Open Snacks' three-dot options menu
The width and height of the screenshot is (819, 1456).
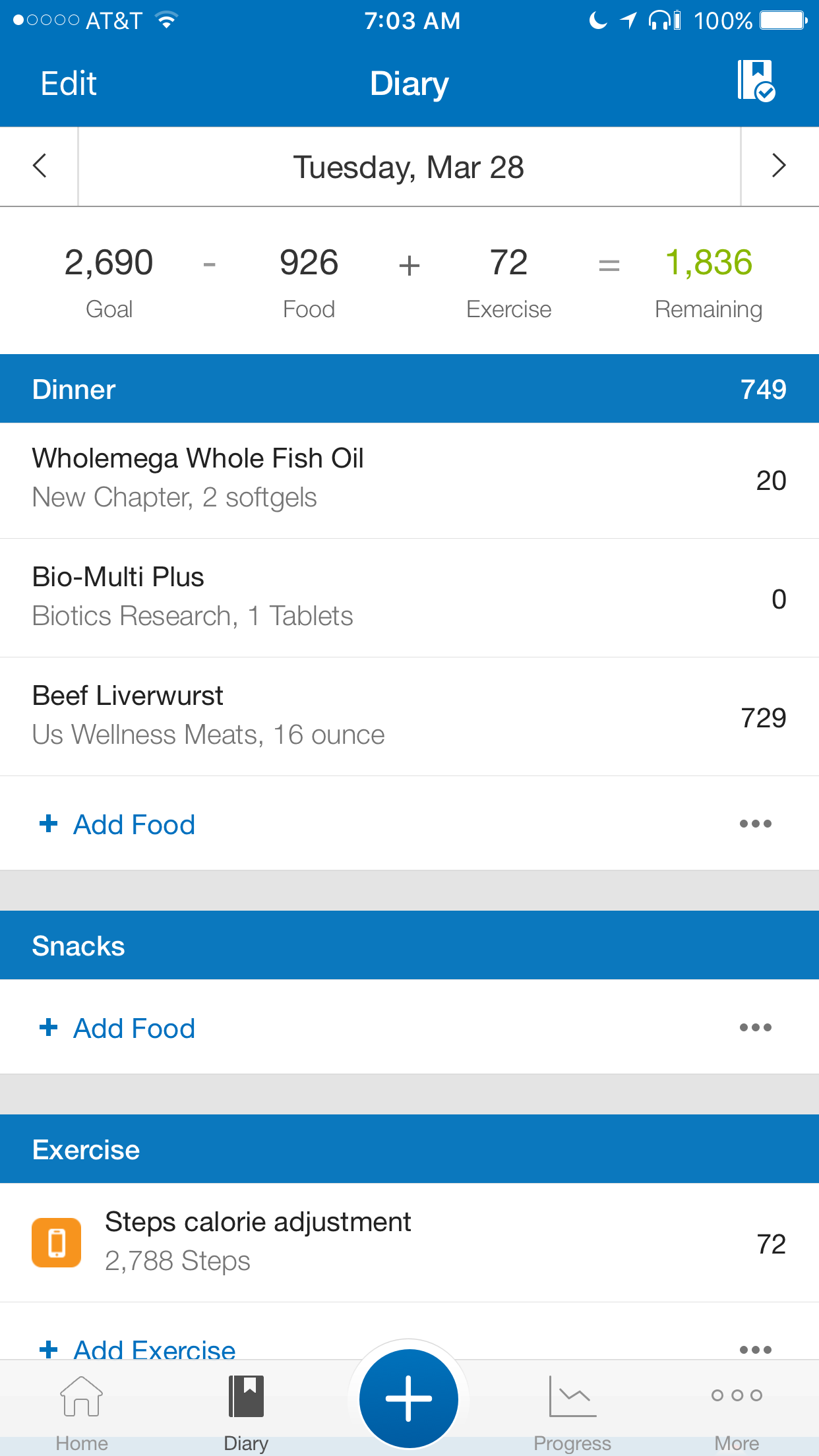coord(755,1027)
